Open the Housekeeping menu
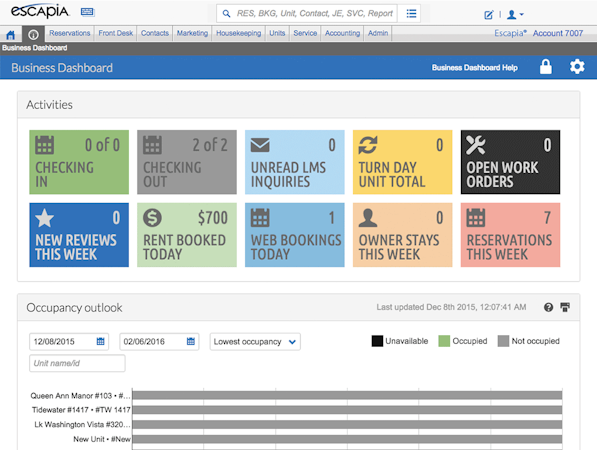Screen dimensions: 597x450 tap(238, 33)
